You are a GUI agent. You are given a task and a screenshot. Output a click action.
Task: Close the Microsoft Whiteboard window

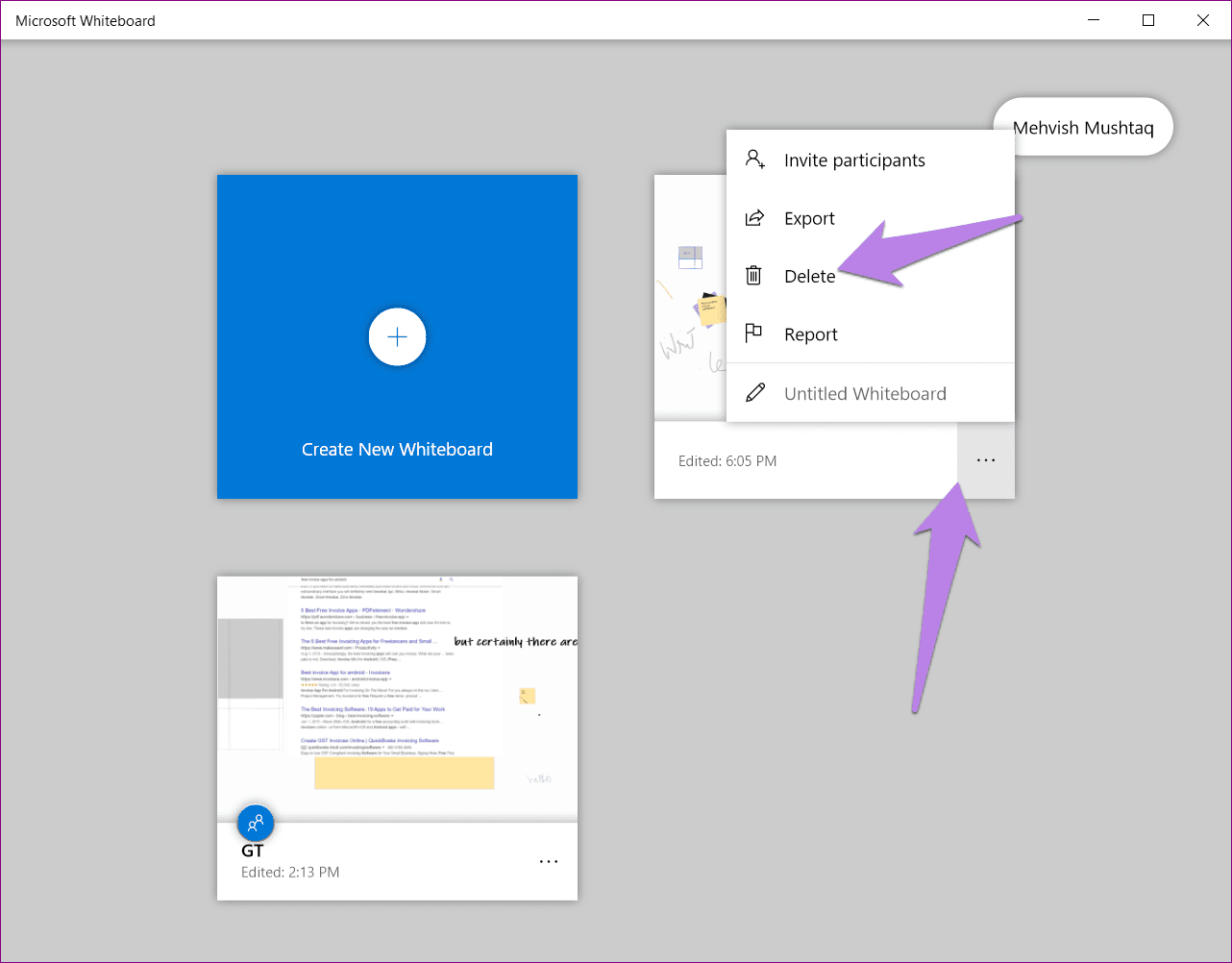[x=1203, y=20]
